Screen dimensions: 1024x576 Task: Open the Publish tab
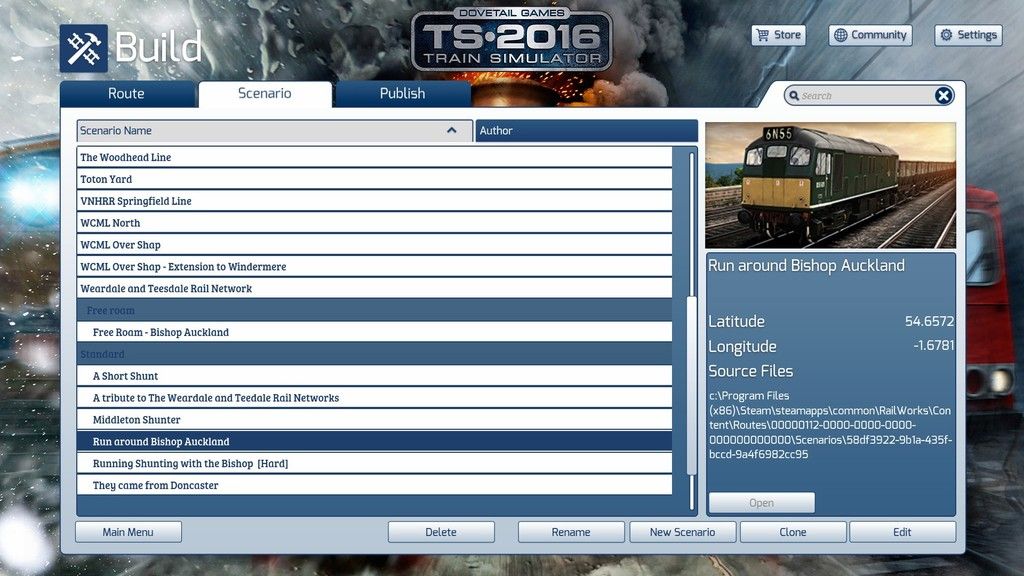[x=403, y=94]
